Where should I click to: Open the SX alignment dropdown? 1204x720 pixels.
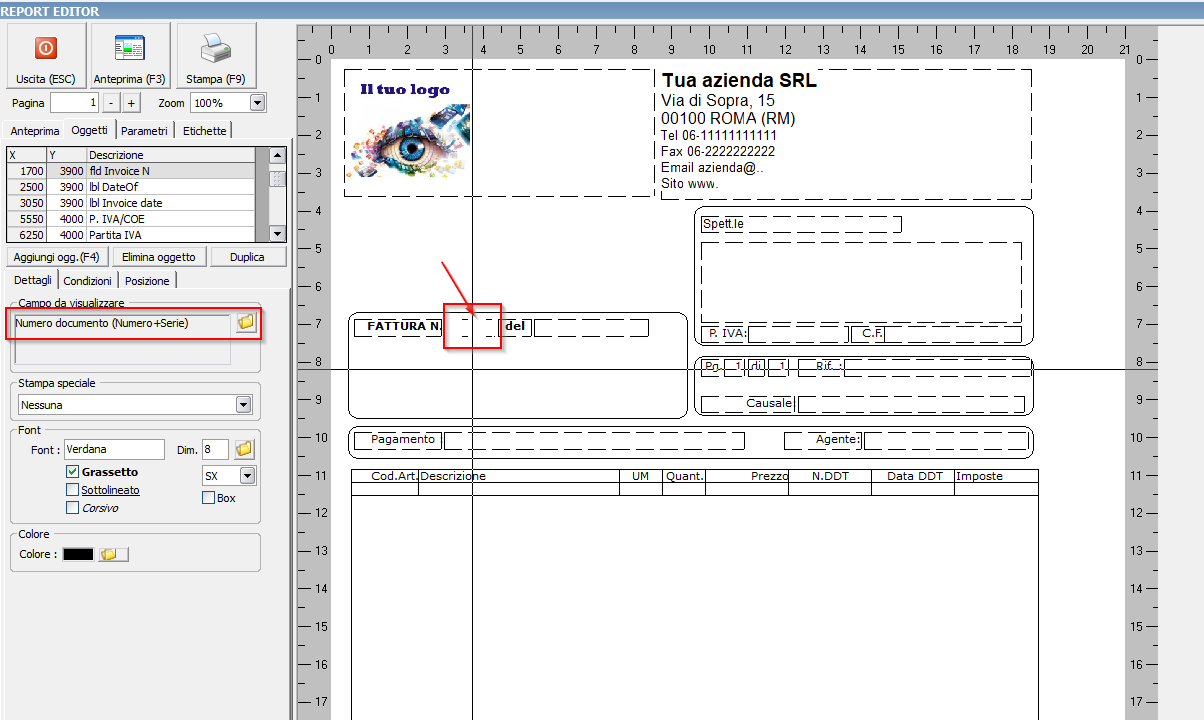[x=247, y=476]
